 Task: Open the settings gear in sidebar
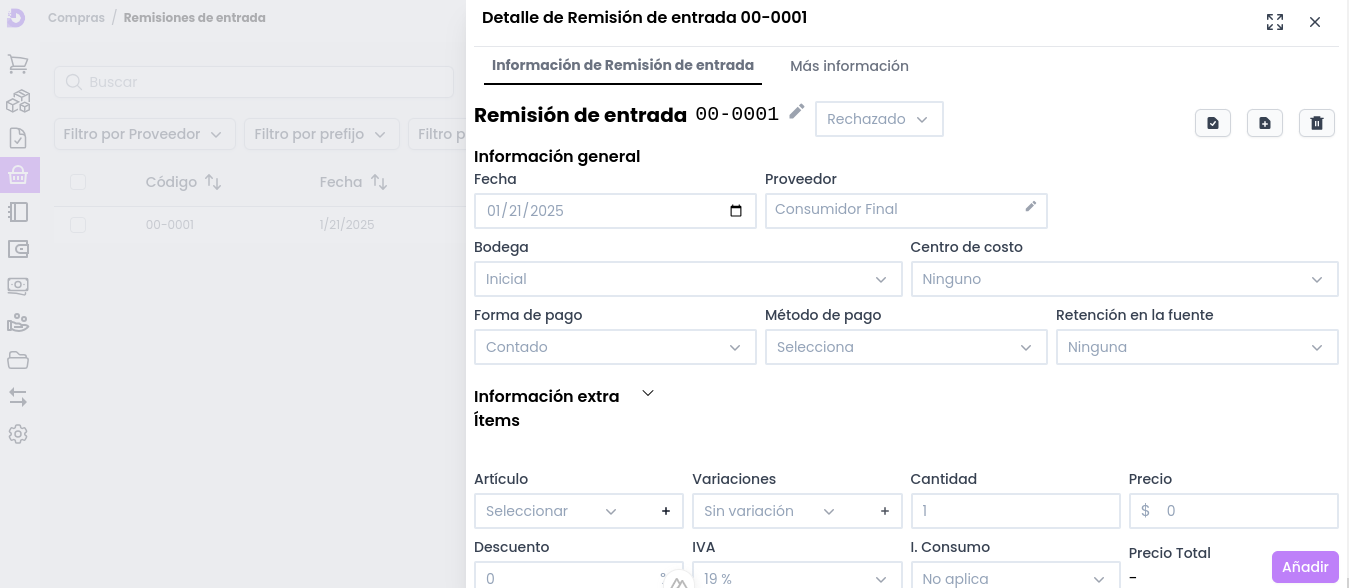pos(18,434)
